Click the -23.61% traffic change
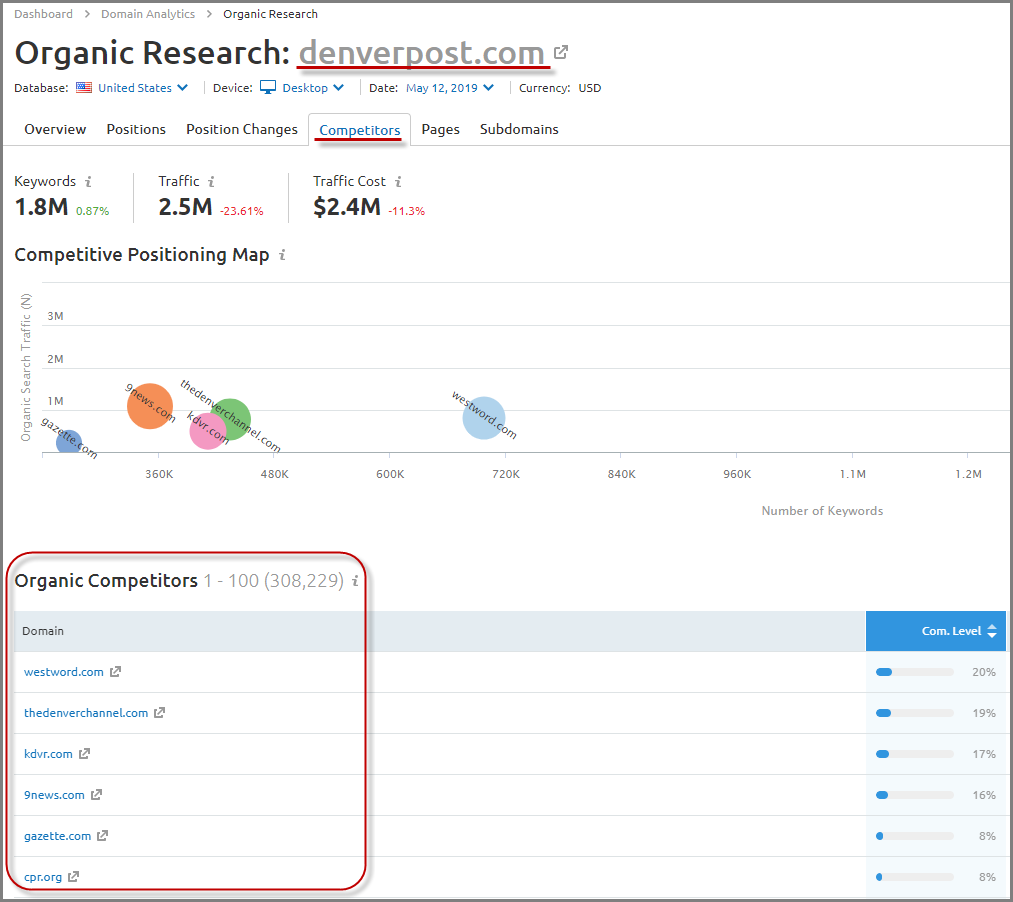This screenshot has height=902, width=1013. (x=242, y=211)
